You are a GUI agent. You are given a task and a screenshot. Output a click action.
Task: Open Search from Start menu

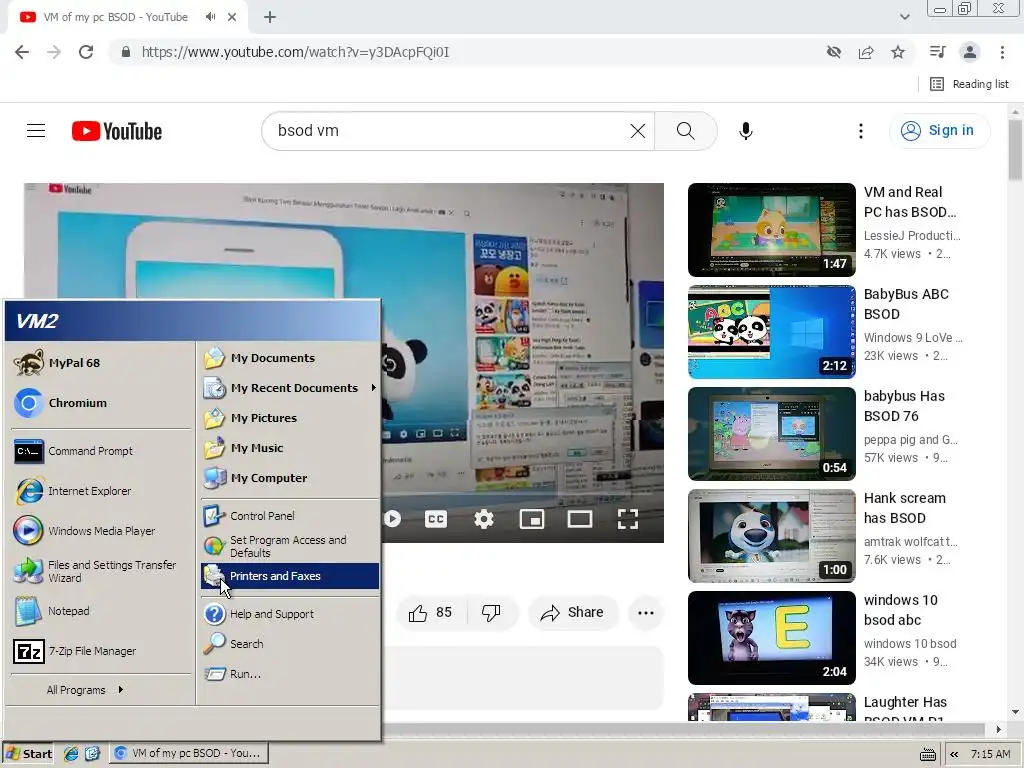(x=290, y=644)
